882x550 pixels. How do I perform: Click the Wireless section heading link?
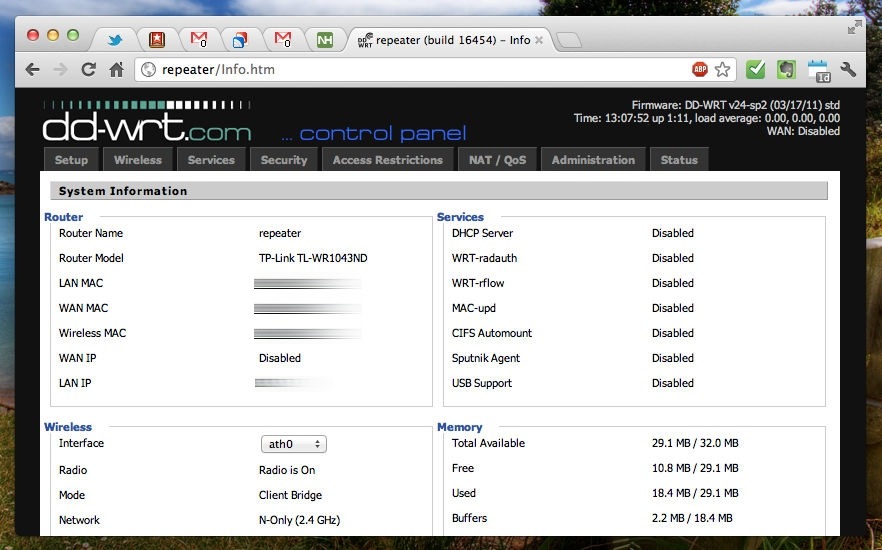[x=68, y=427]
